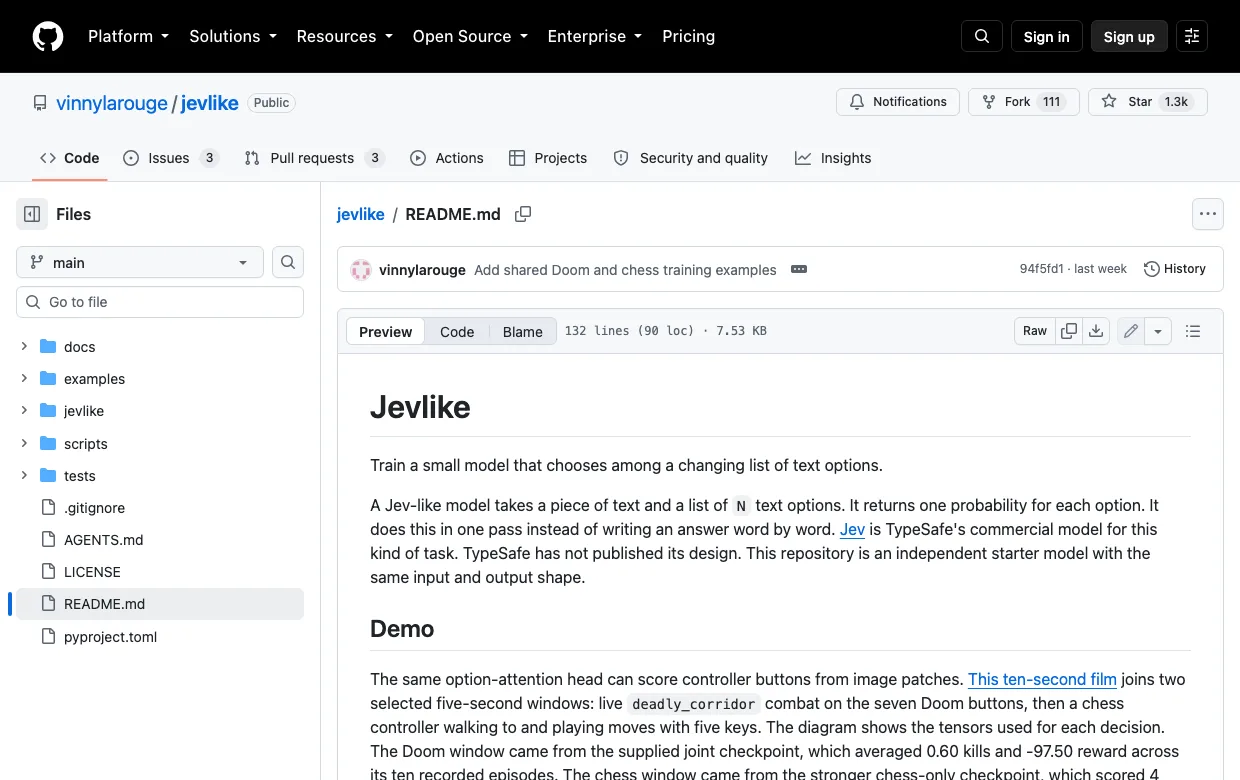Open the GitHub homepage logo
This screenshot has height=780, width=1240.
[48, 36]
